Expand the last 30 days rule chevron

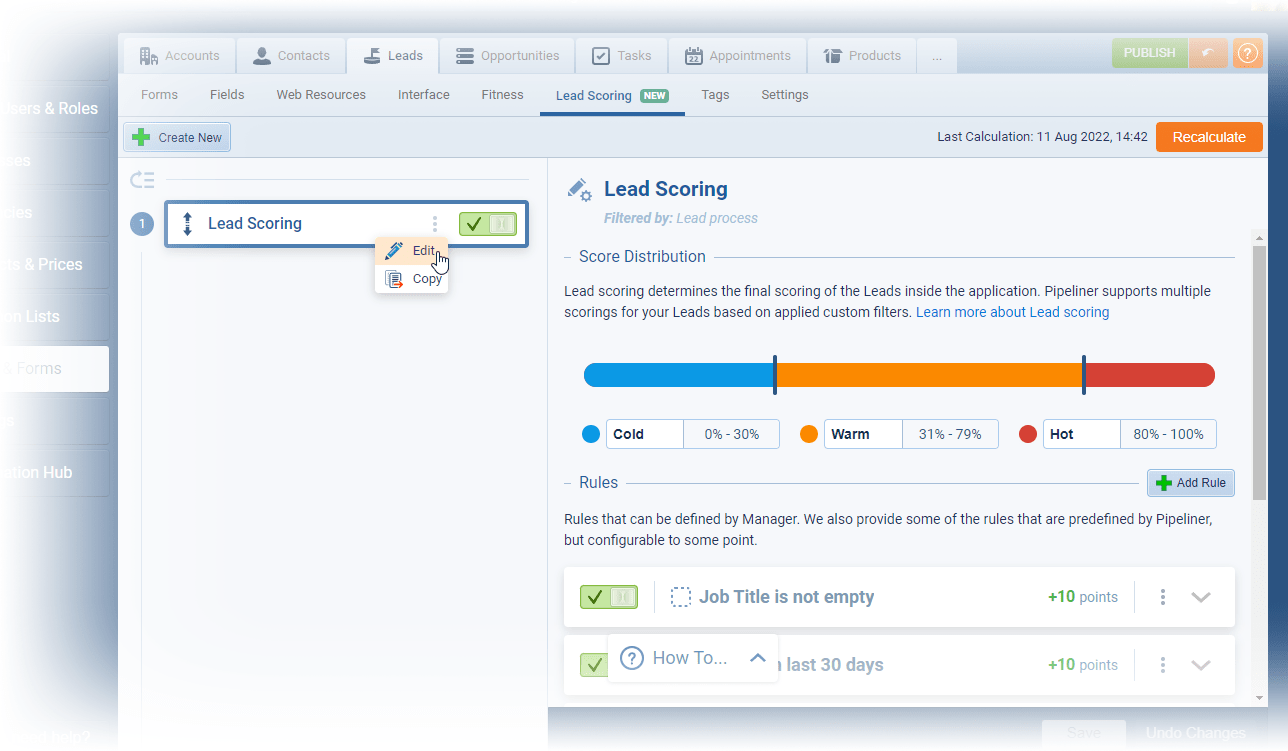click(x=1201, y=665)
